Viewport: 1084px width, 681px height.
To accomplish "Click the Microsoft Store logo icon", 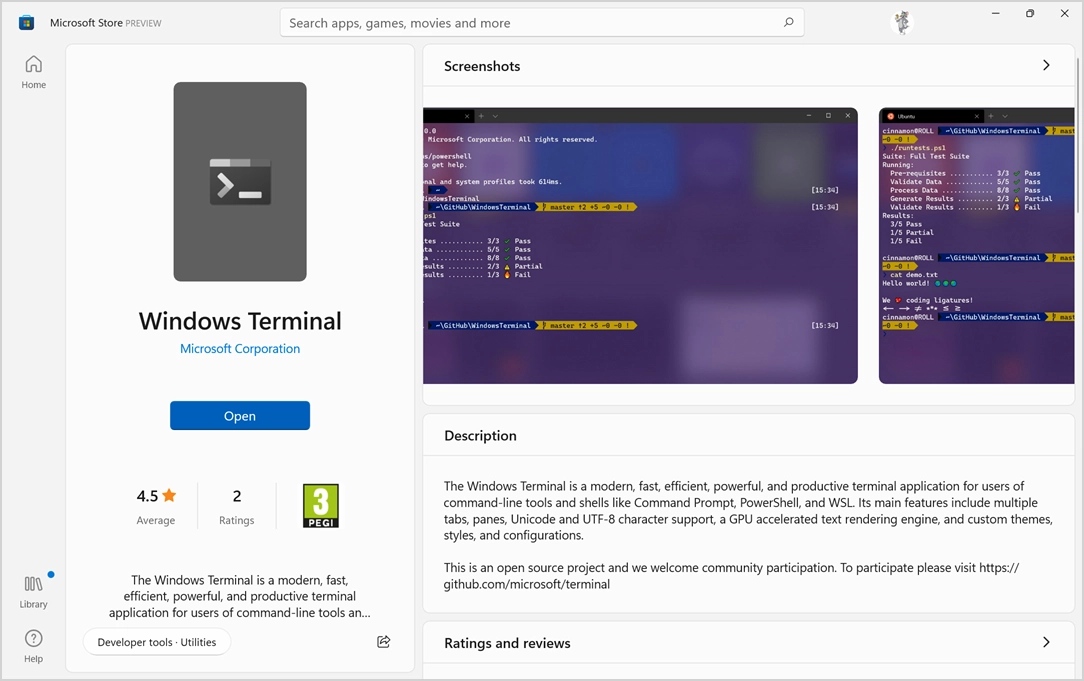I will coord(26,23).
